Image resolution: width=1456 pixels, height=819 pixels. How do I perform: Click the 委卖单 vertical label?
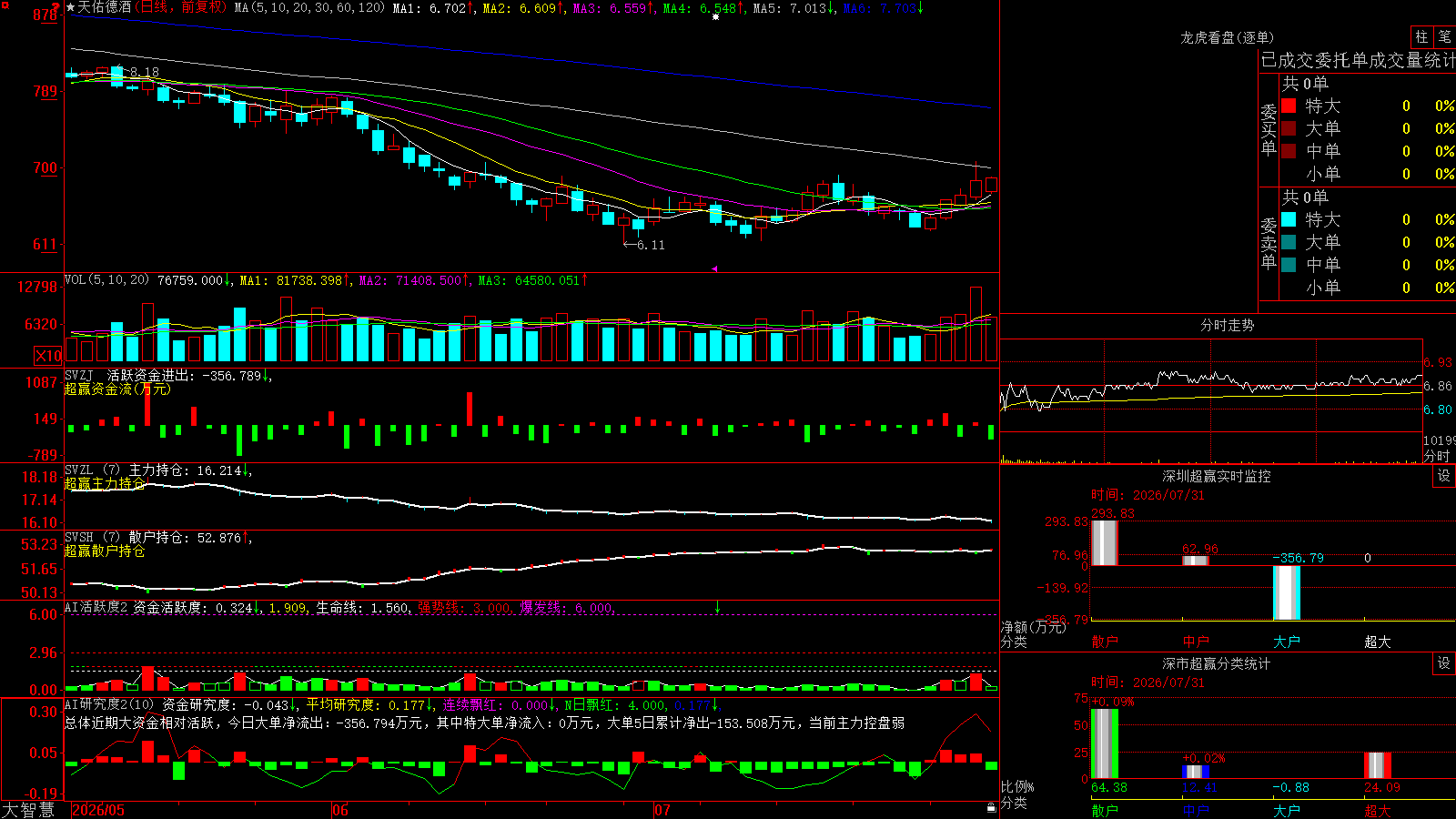(x=1269, y=243)
